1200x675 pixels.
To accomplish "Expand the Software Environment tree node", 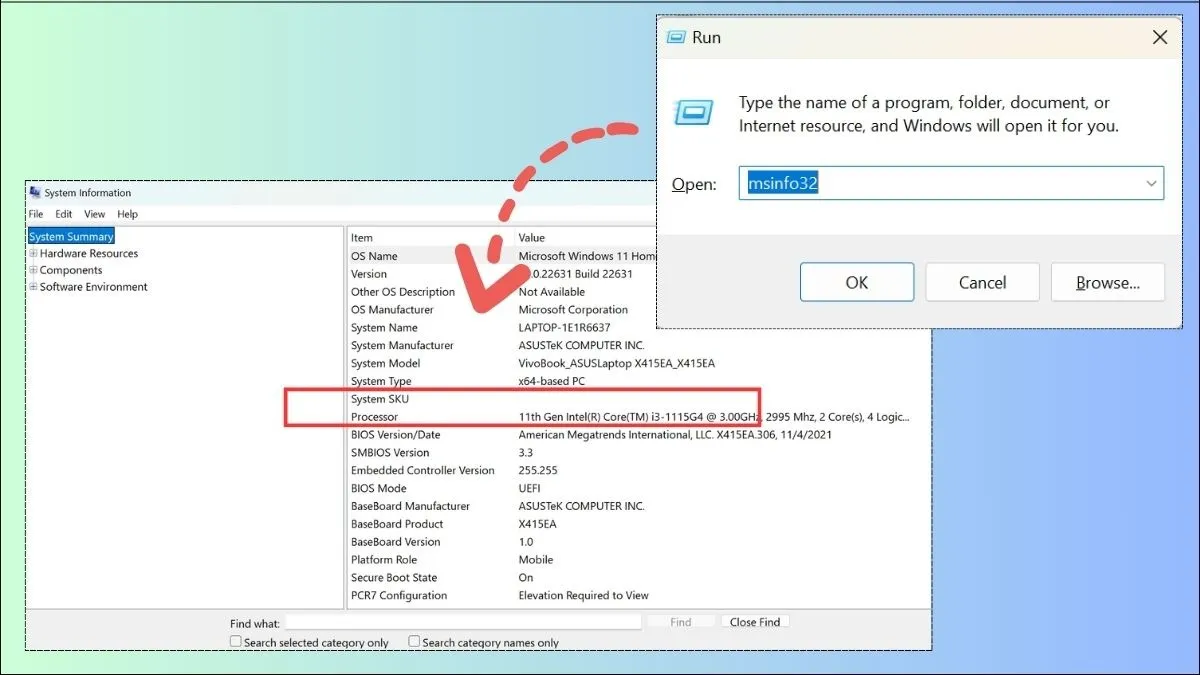I will click(33, 287).
